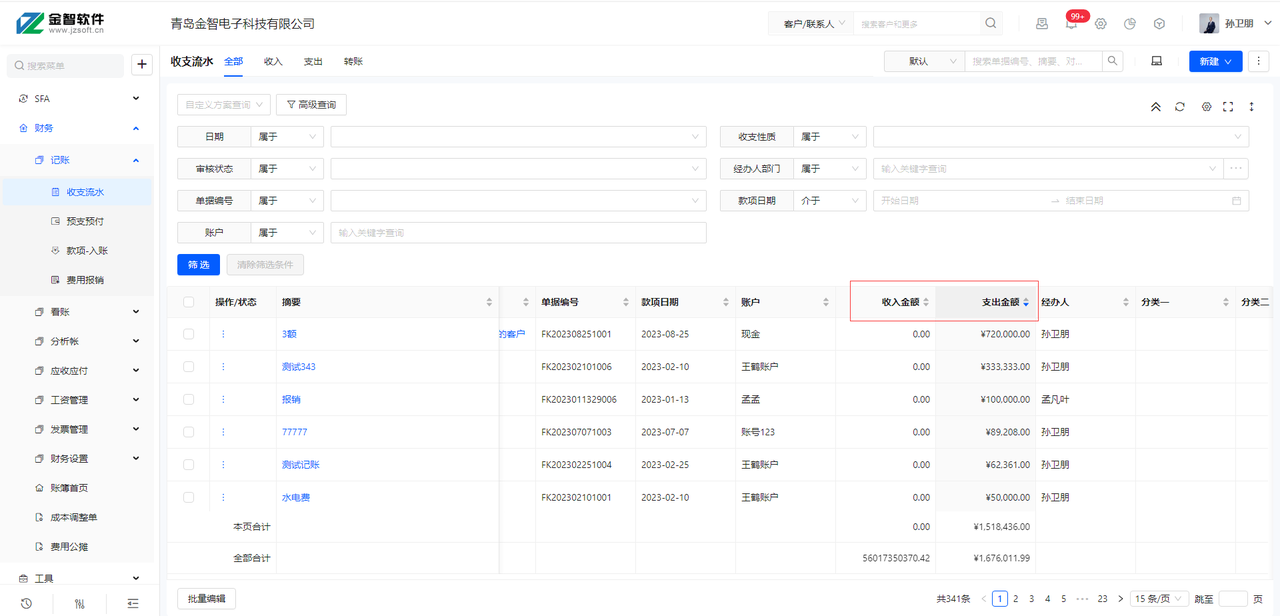Sort by 收入金额 column arrows

point(926,302)
